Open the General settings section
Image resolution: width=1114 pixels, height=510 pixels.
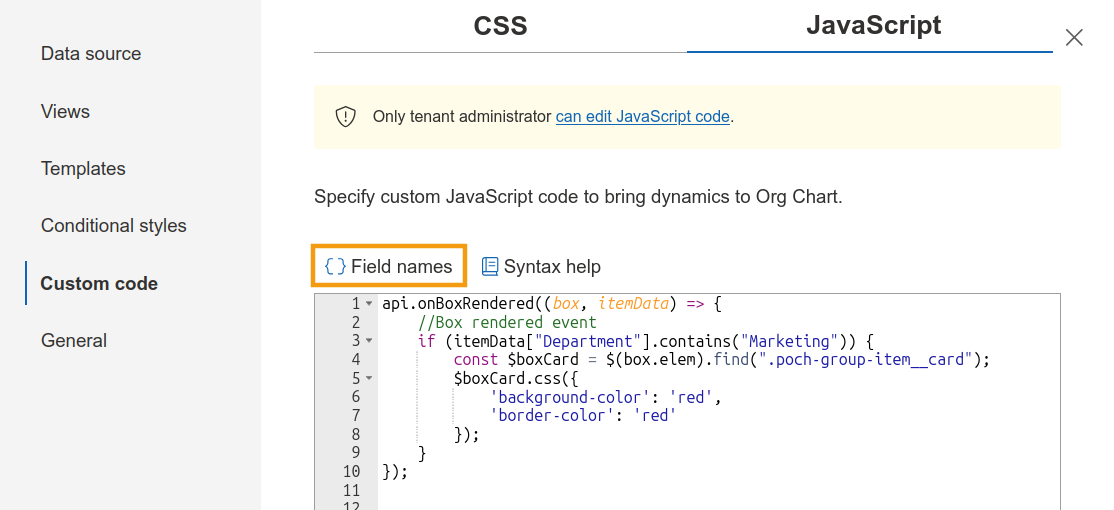pos(74,340)
